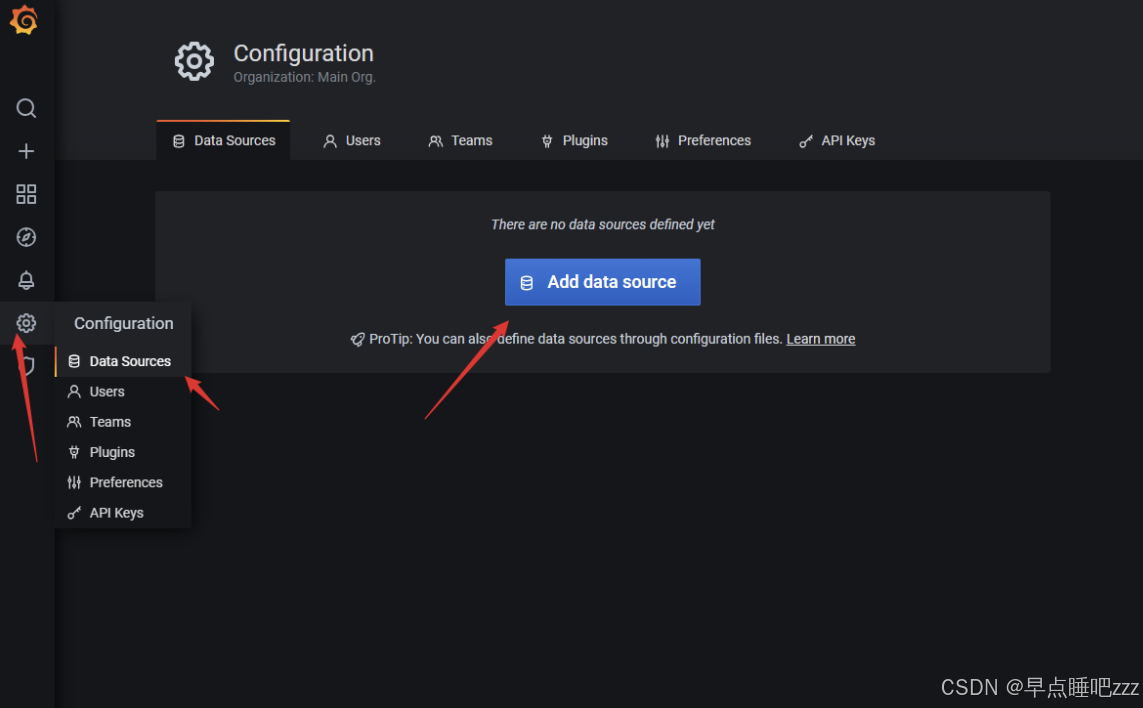Click the Grafana logo home icon

pyautogui.click(x=24, y=20)
